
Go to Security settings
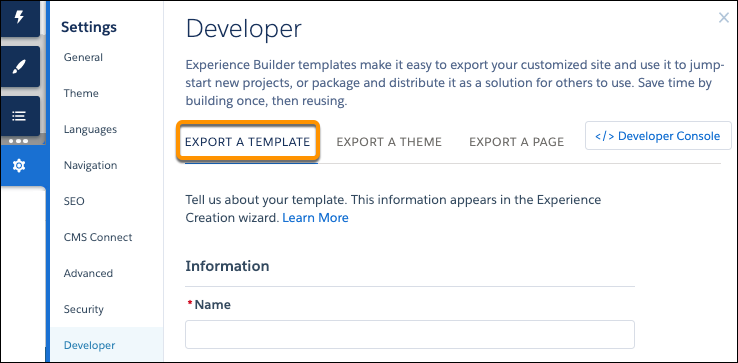(84, 309)
